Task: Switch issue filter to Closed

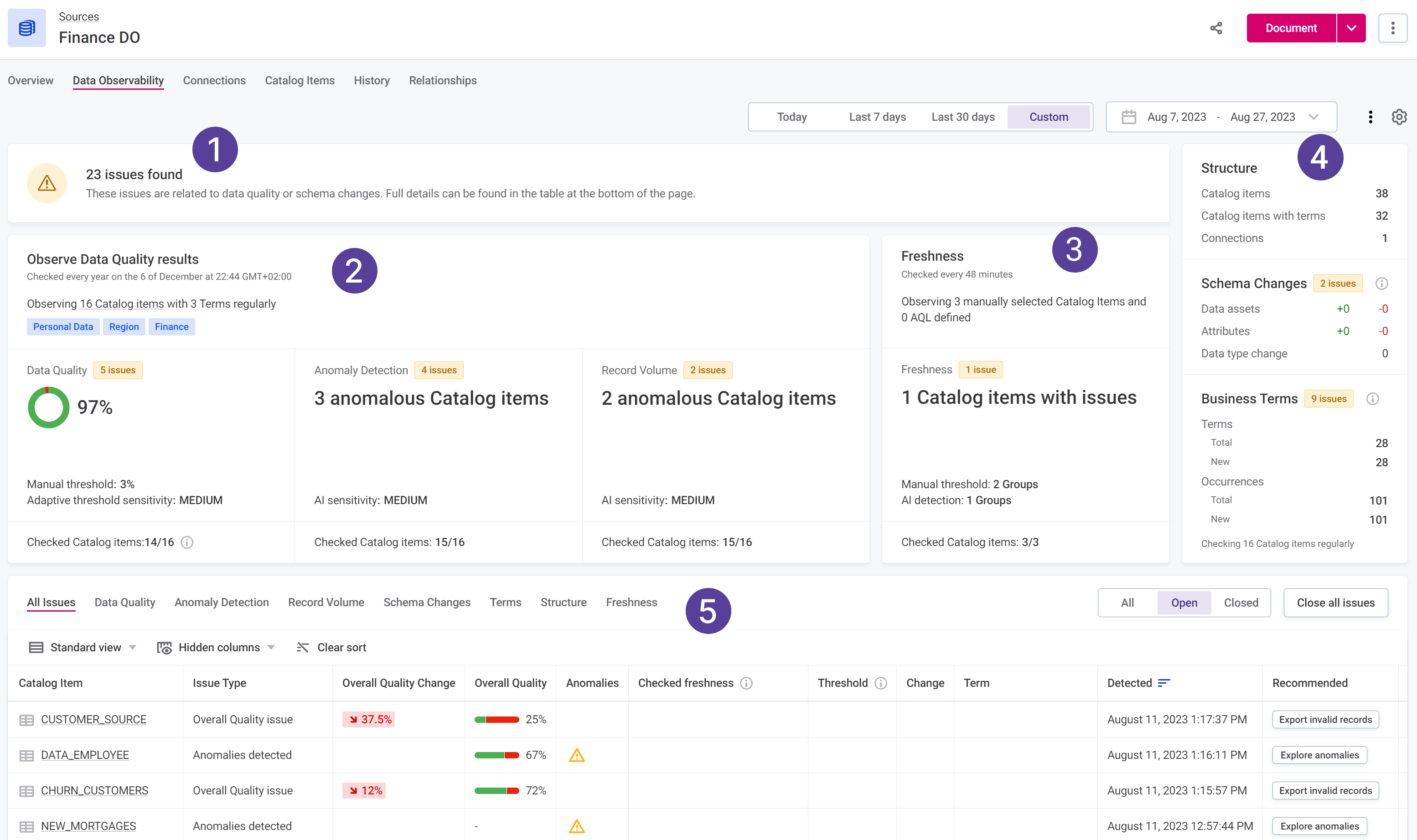Action: tap(1241, 603)
